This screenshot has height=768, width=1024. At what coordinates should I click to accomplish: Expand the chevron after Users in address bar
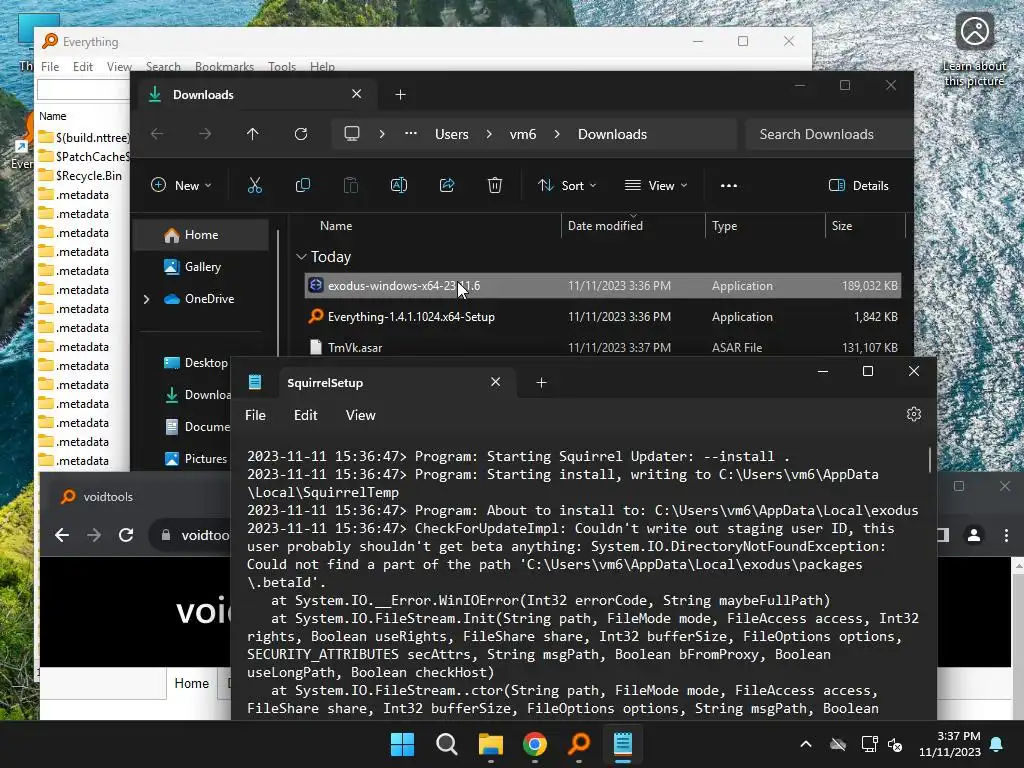(x=489, y=134)
